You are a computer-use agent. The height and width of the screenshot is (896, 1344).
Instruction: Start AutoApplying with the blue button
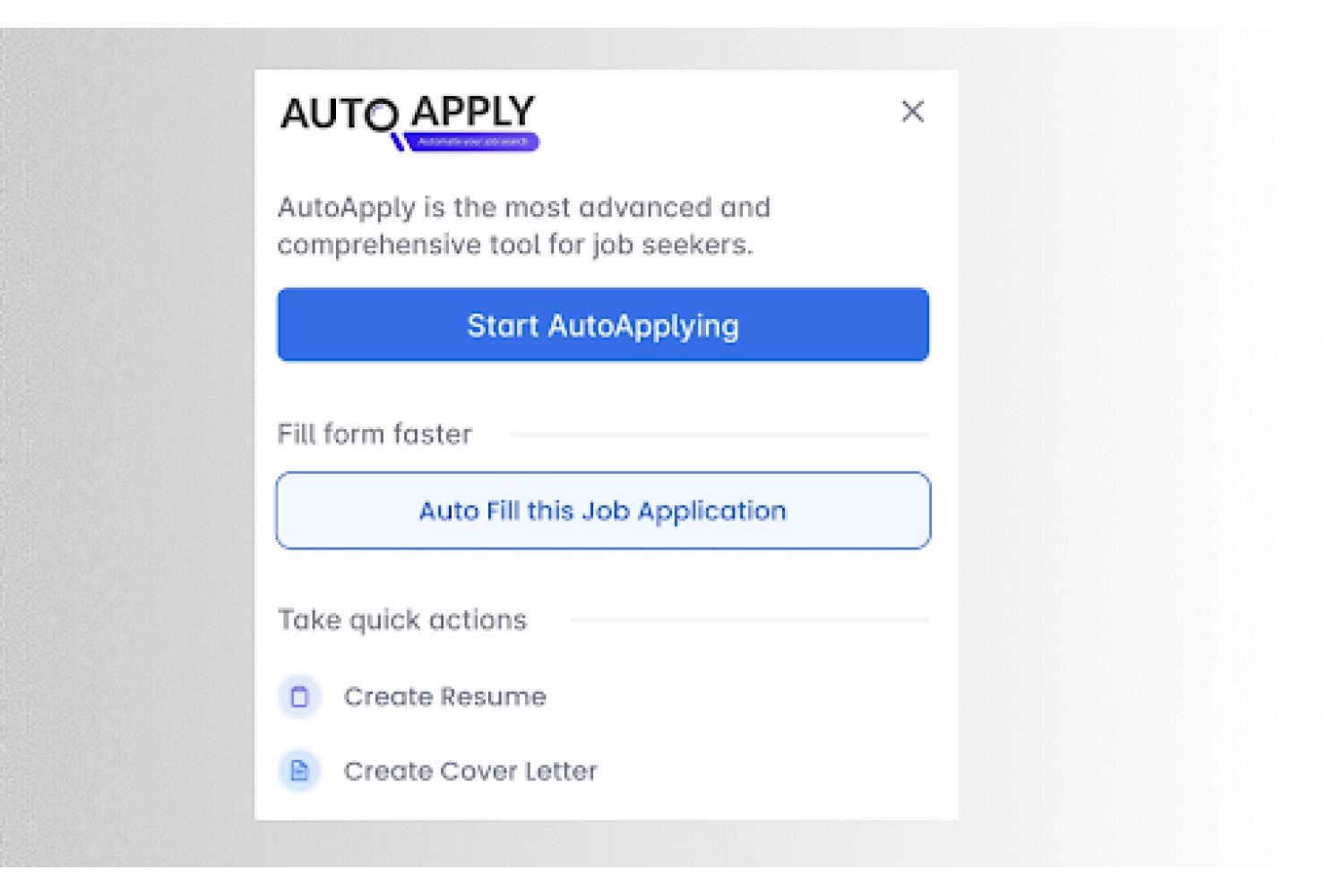point(603,324)
